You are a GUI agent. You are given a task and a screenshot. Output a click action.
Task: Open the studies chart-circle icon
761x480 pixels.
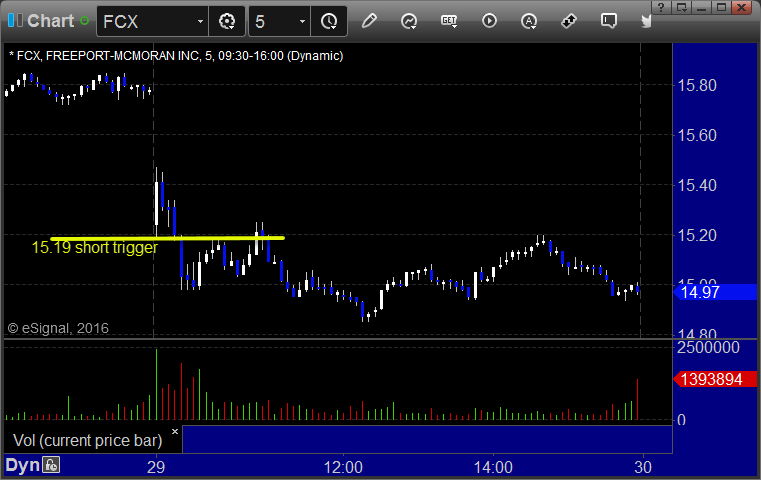click(409, 21)
